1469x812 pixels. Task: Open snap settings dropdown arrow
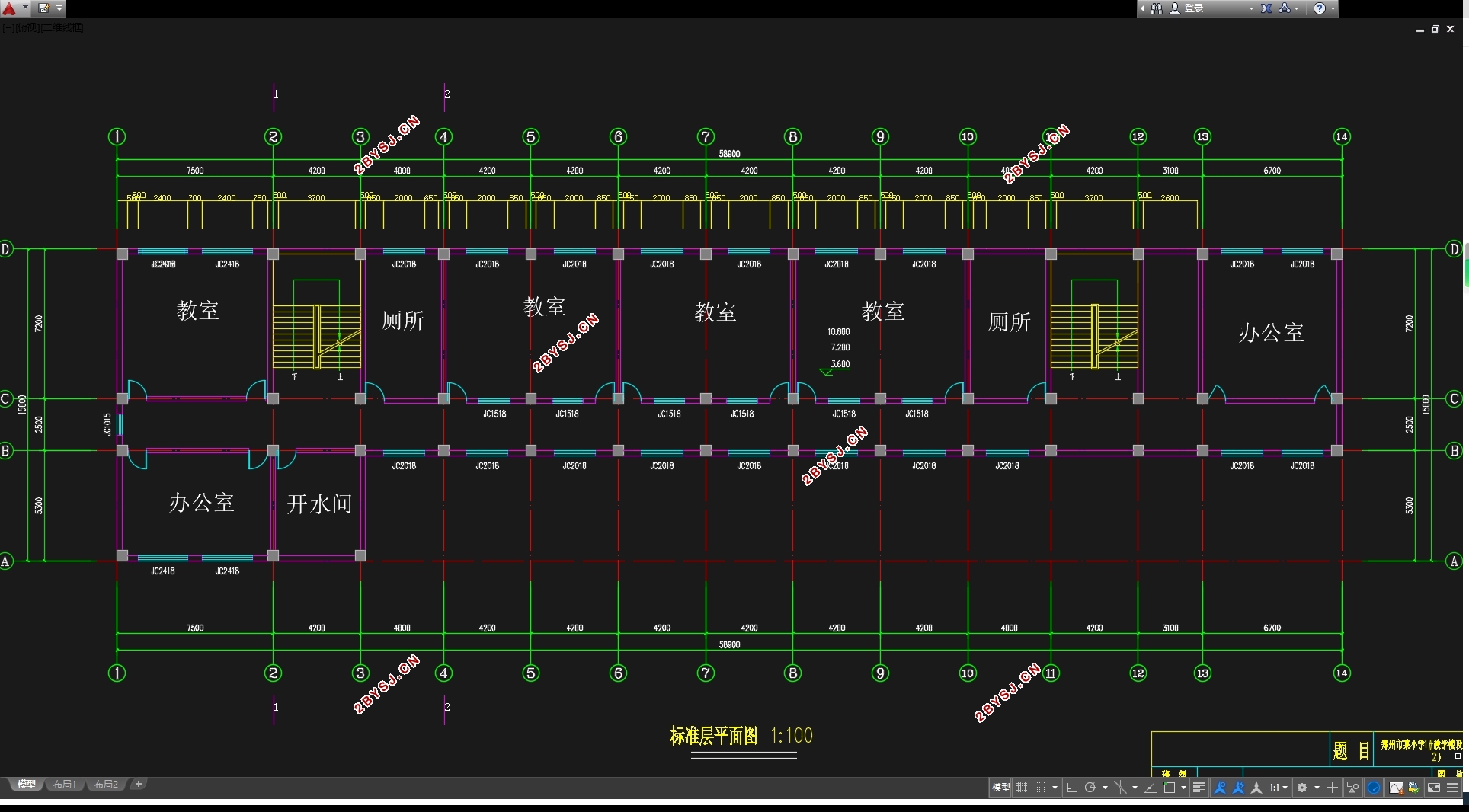pos(1055,788)
